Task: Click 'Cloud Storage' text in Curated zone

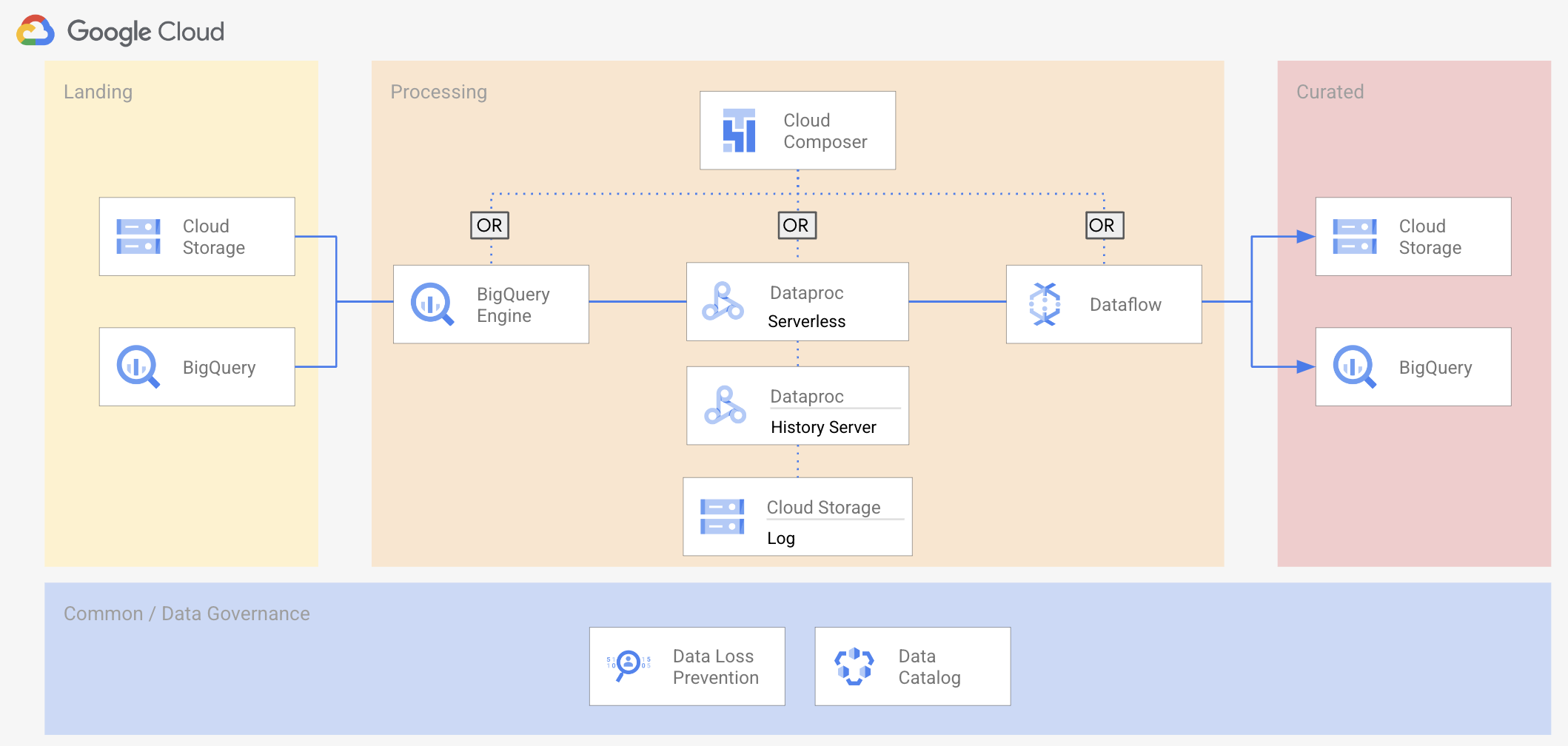Action: click(1430, 237)
